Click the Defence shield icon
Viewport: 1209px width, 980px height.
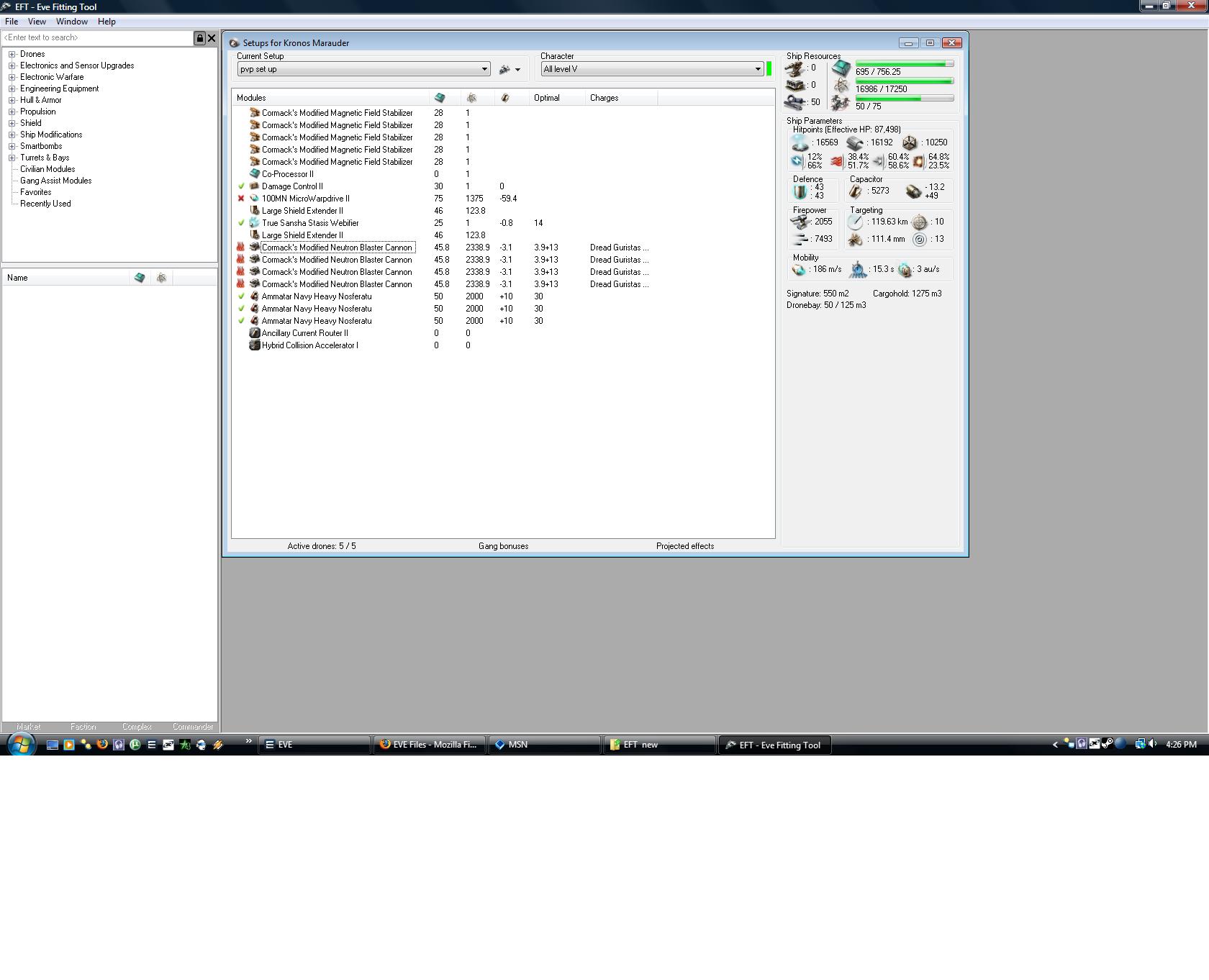coord(800,191)
